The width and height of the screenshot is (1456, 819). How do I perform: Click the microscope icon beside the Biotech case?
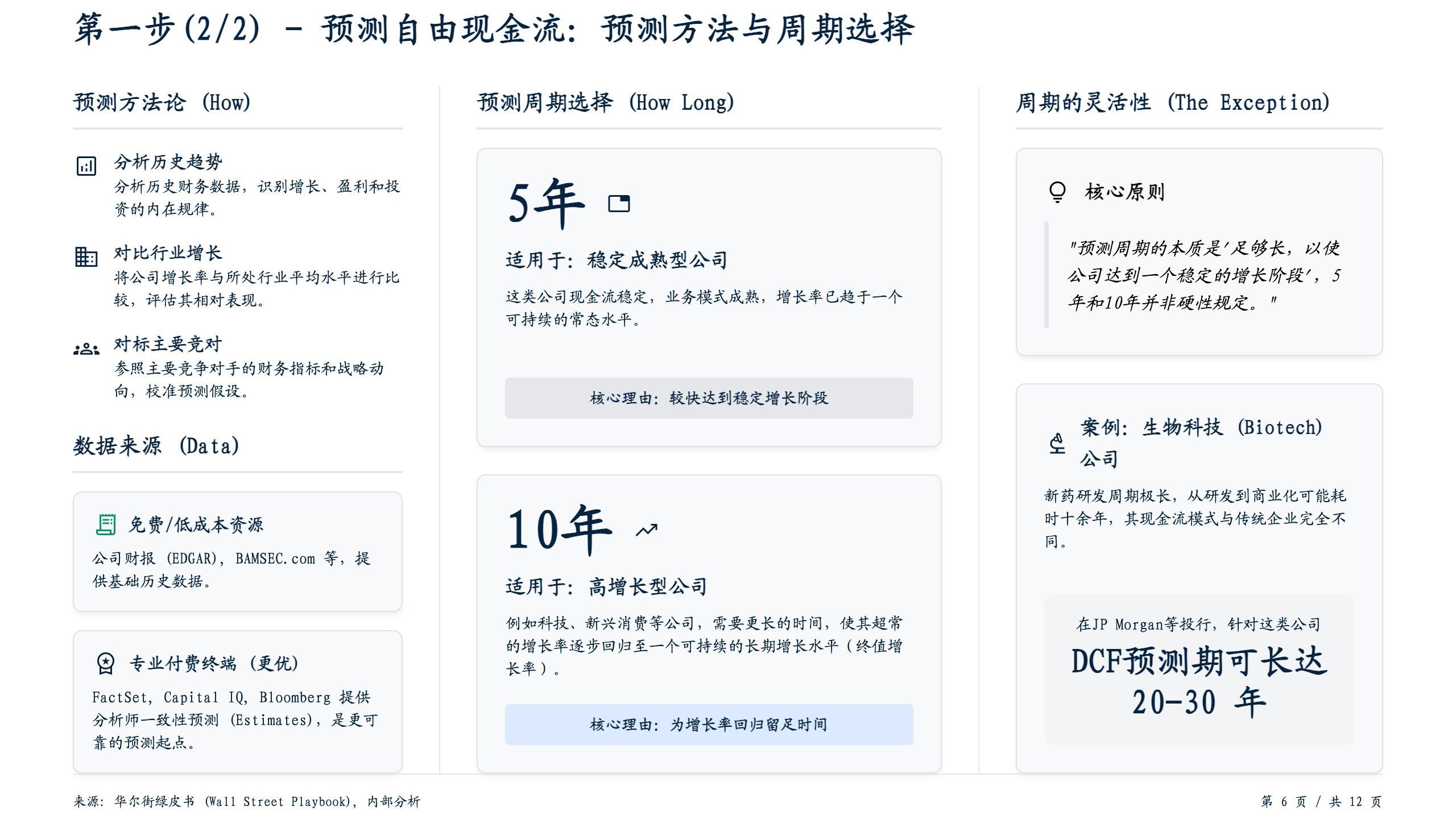[x=1057, y=443]
